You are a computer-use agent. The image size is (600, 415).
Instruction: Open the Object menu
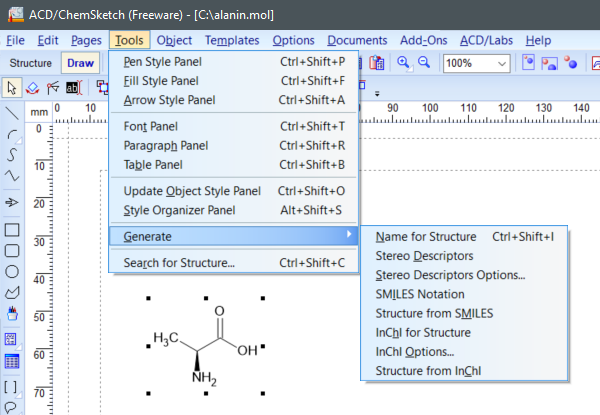coord(174,40)
